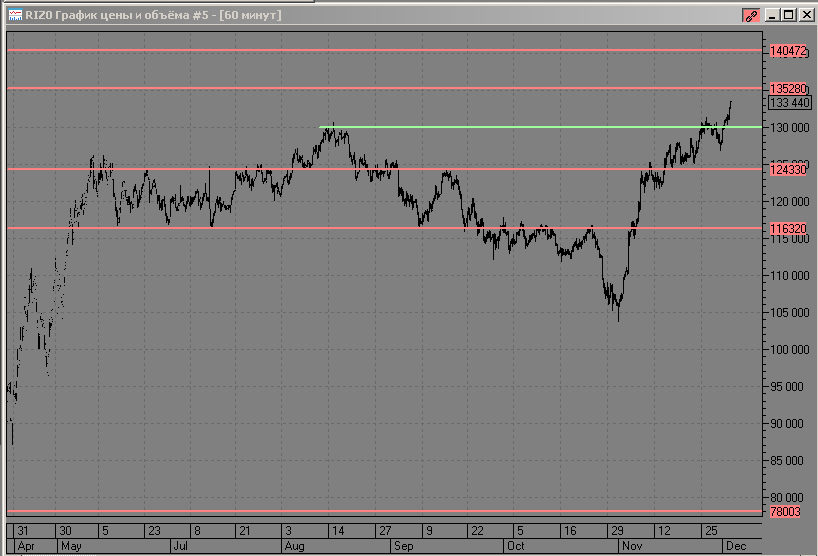This screenshot has width=818, height=556.
Task: Click date label 29 on time axis
Action: [617, 531]
